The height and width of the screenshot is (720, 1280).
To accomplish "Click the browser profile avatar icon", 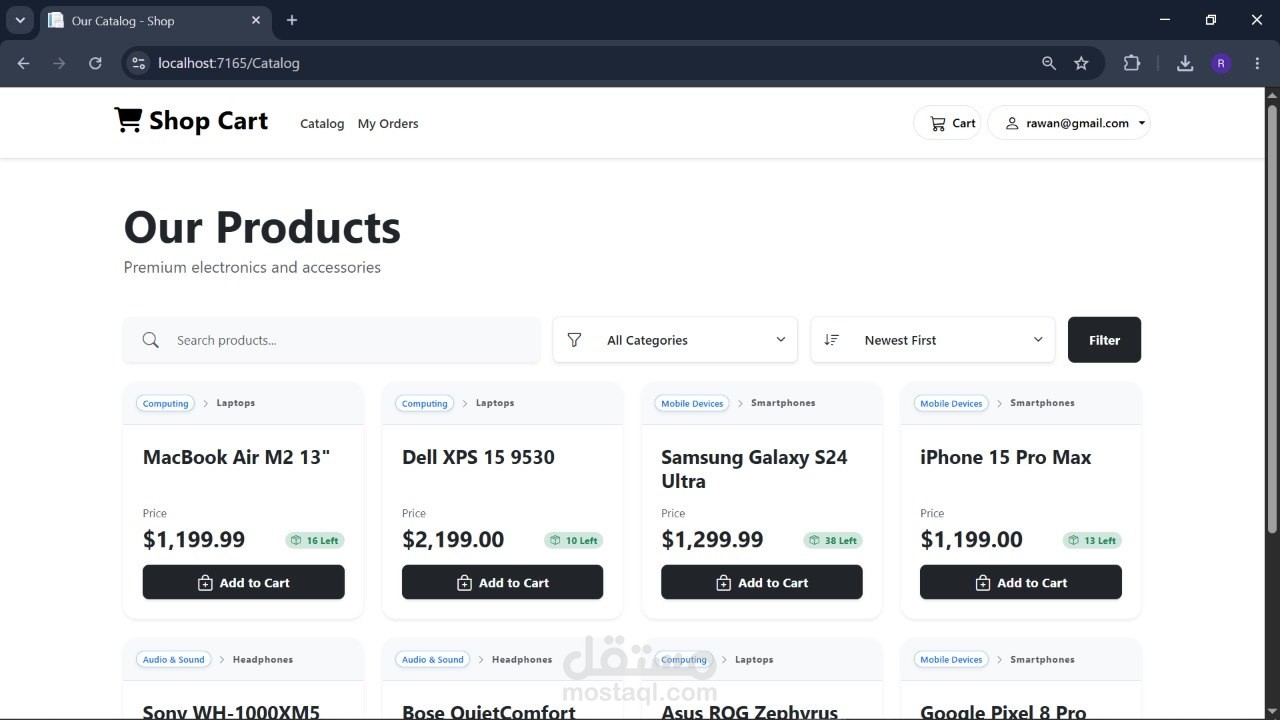I will (1221, 63).
